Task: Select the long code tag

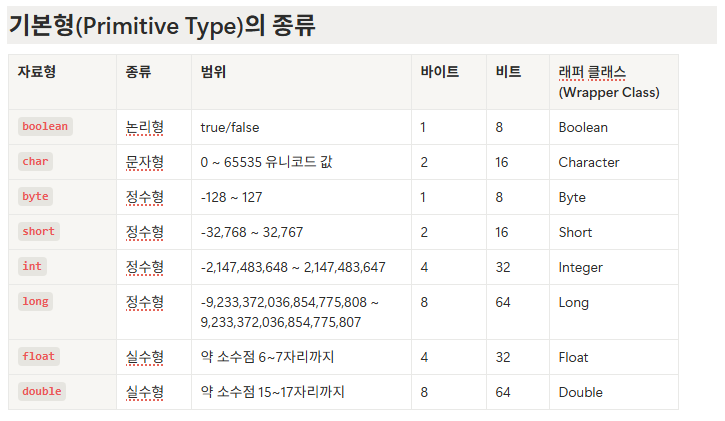Action: (x=35, y=301)
